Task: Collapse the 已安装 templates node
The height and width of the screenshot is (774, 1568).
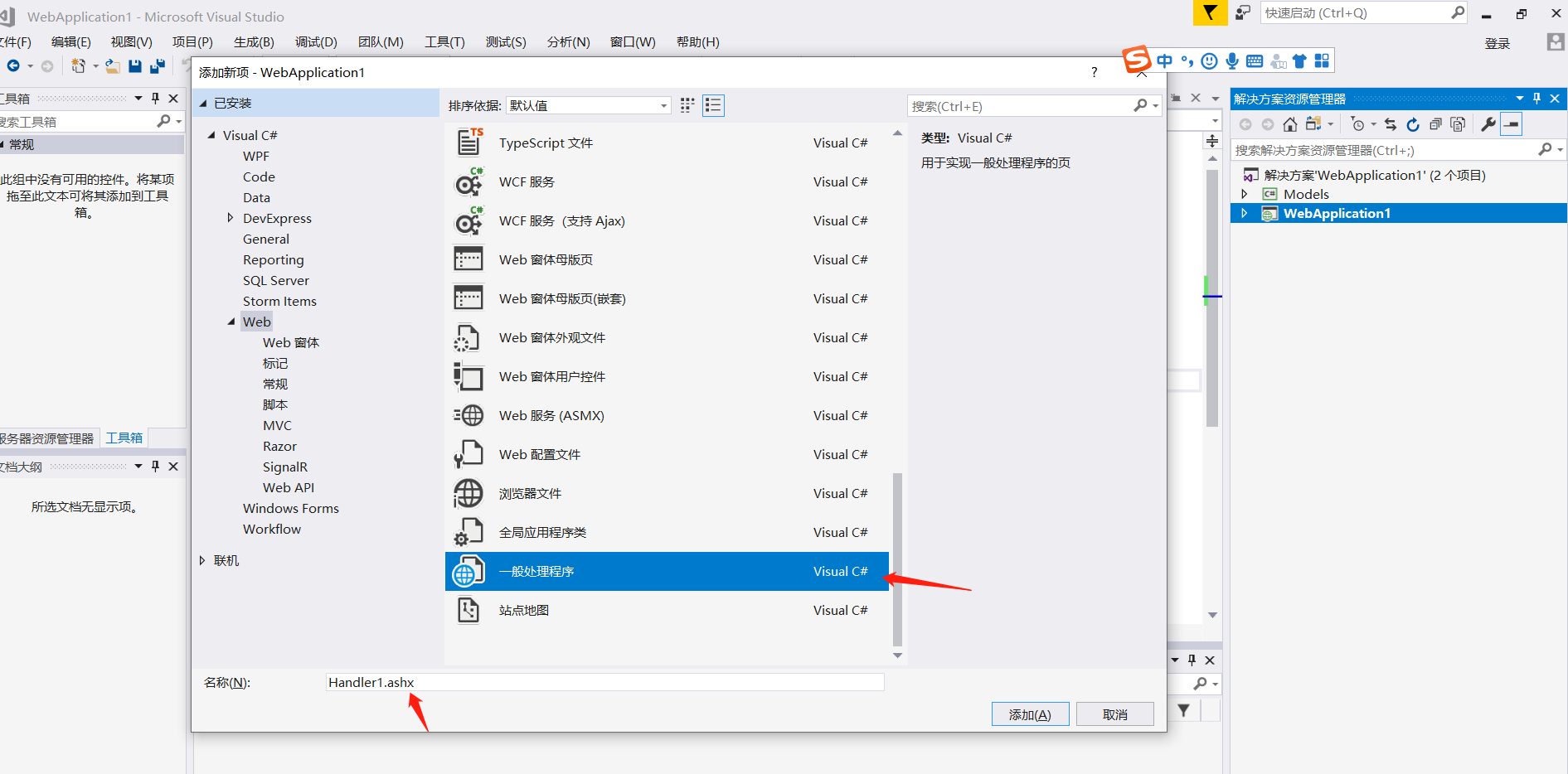Action: click(x=203, y=104)
